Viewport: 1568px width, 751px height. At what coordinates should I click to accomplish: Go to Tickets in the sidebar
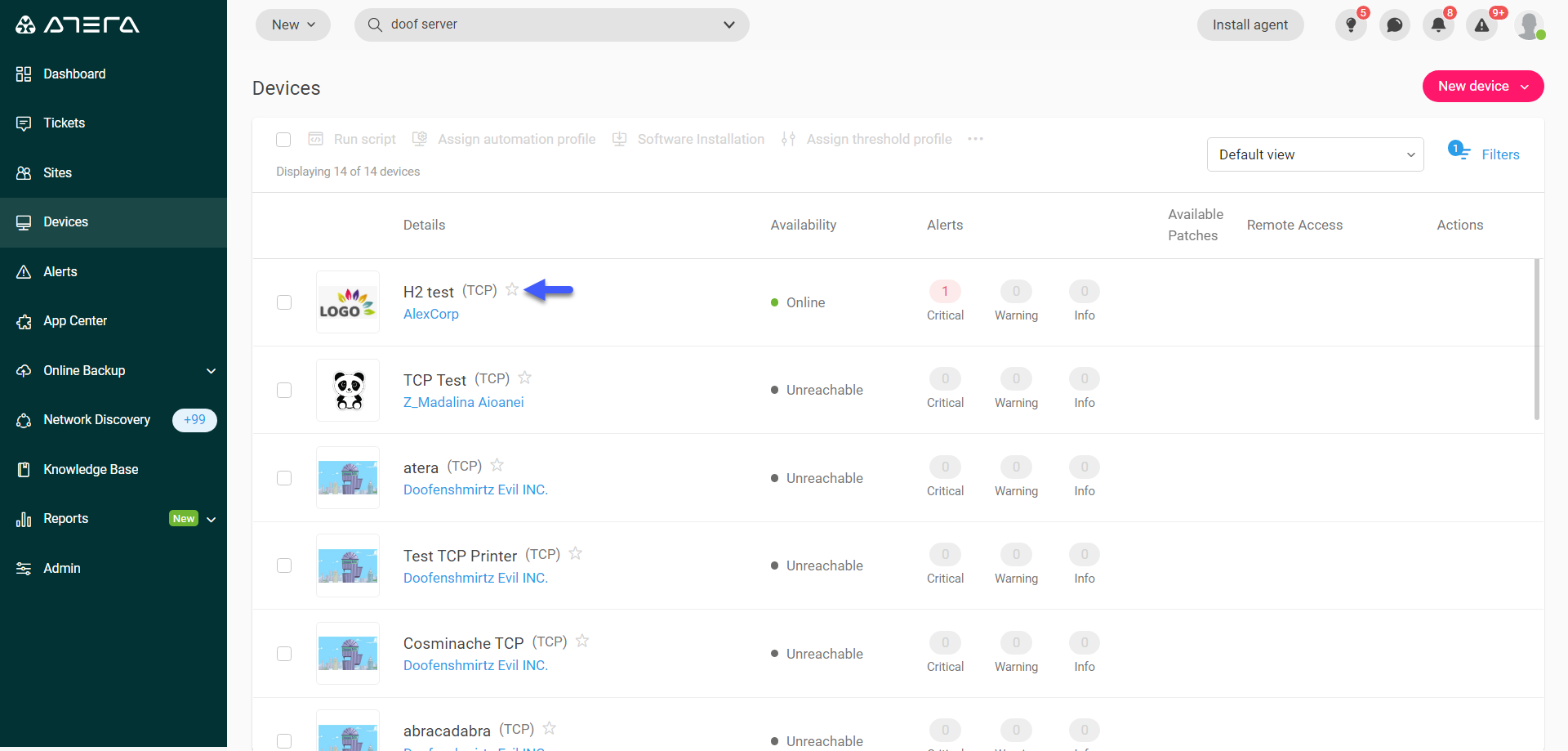coord(64,123)
